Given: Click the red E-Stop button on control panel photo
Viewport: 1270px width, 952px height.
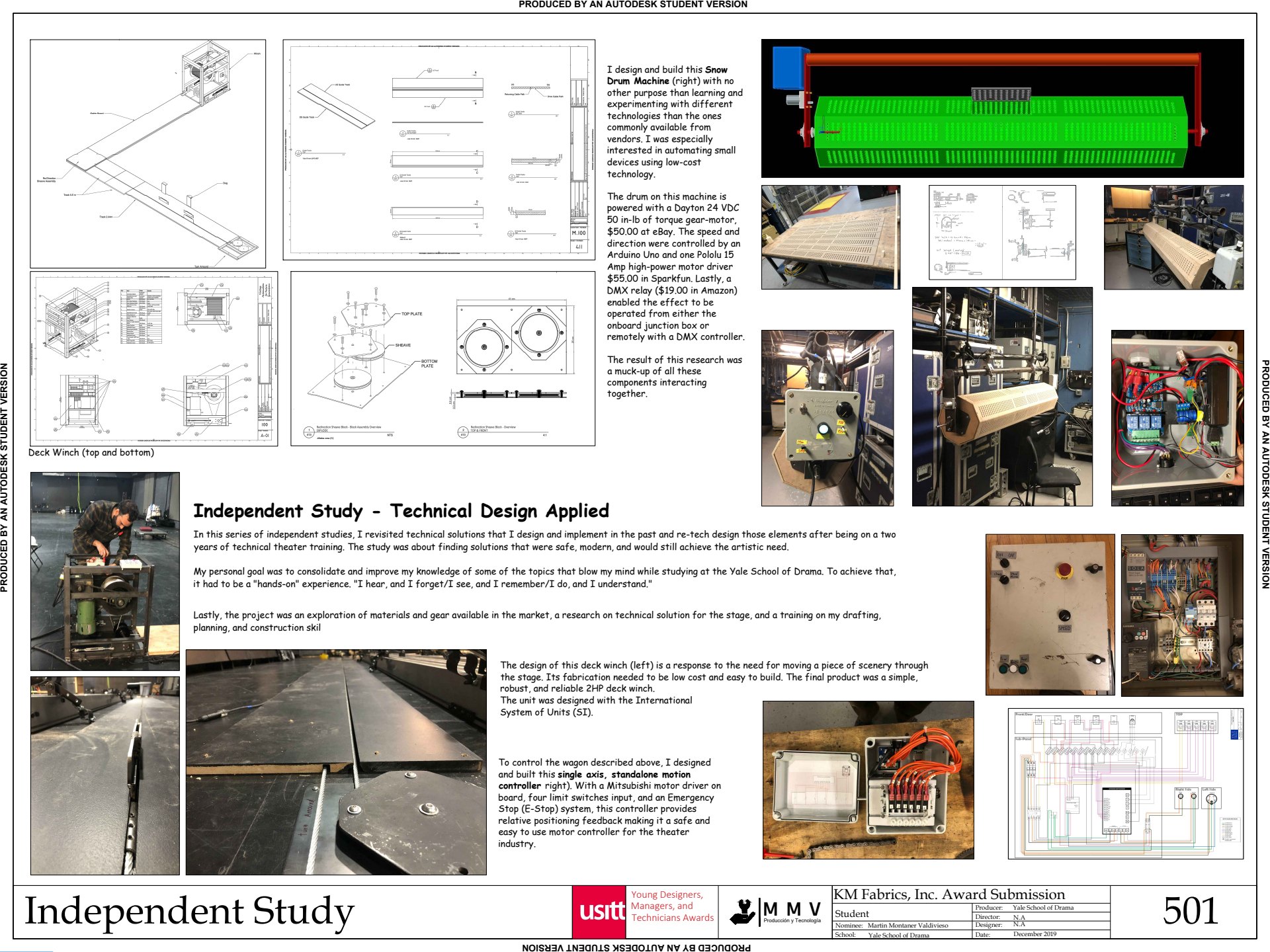Looking at the screenshot, I should click(x=1064, y=569).
